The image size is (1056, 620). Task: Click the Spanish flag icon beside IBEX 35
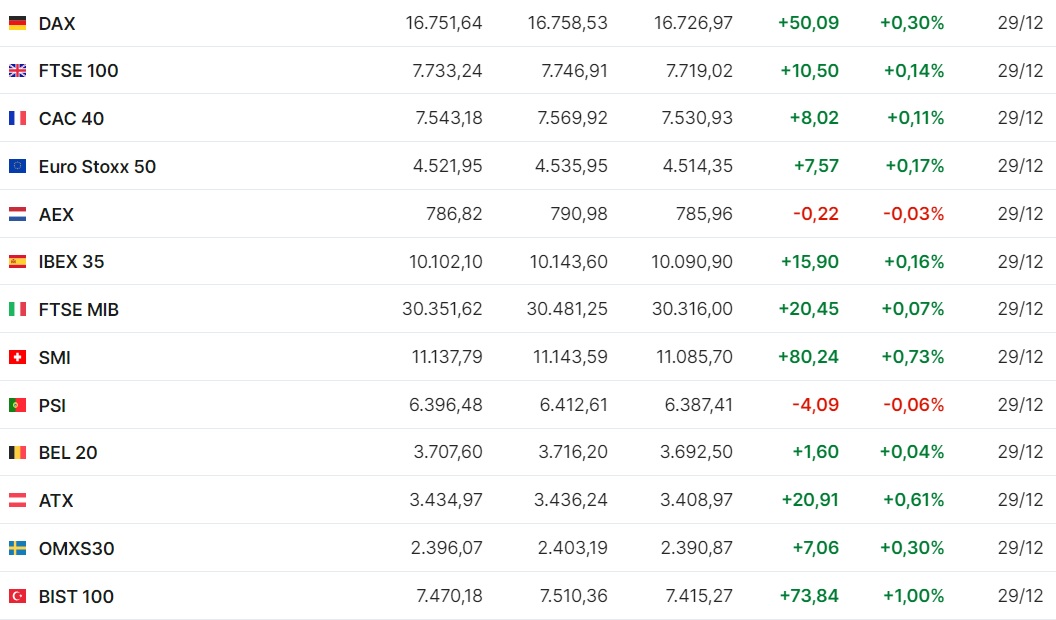pos(17,262)
